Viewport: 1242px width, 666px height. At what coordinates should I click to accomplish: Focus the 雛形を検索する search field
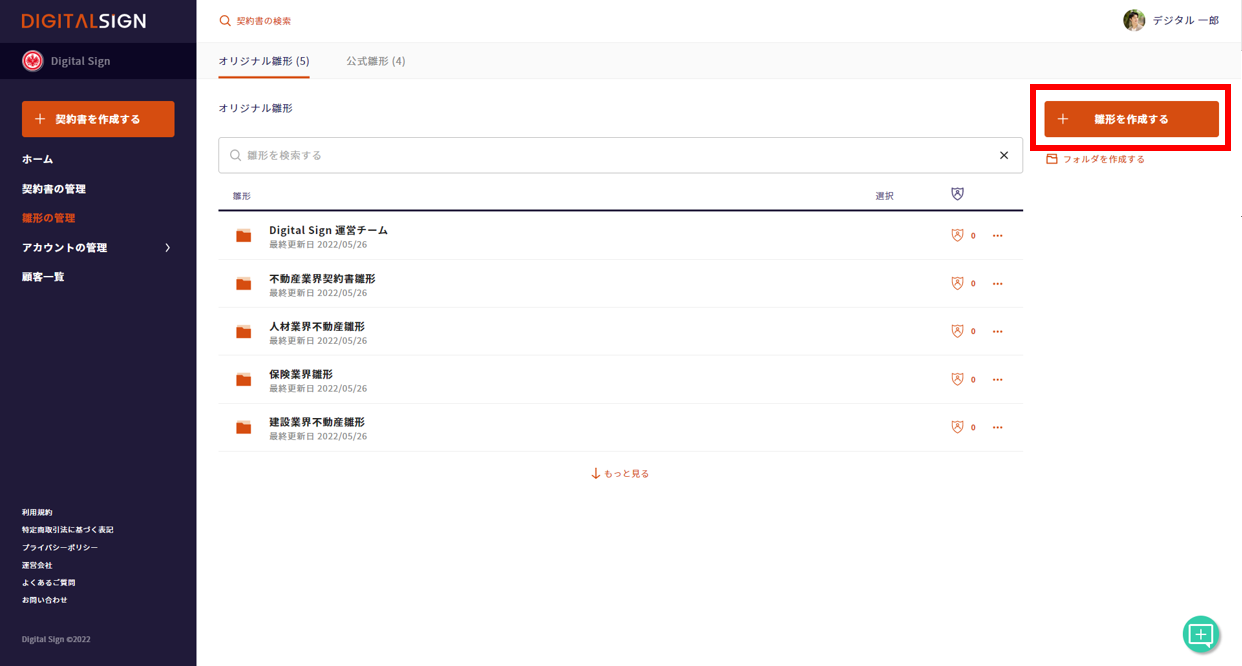[610, 155]
